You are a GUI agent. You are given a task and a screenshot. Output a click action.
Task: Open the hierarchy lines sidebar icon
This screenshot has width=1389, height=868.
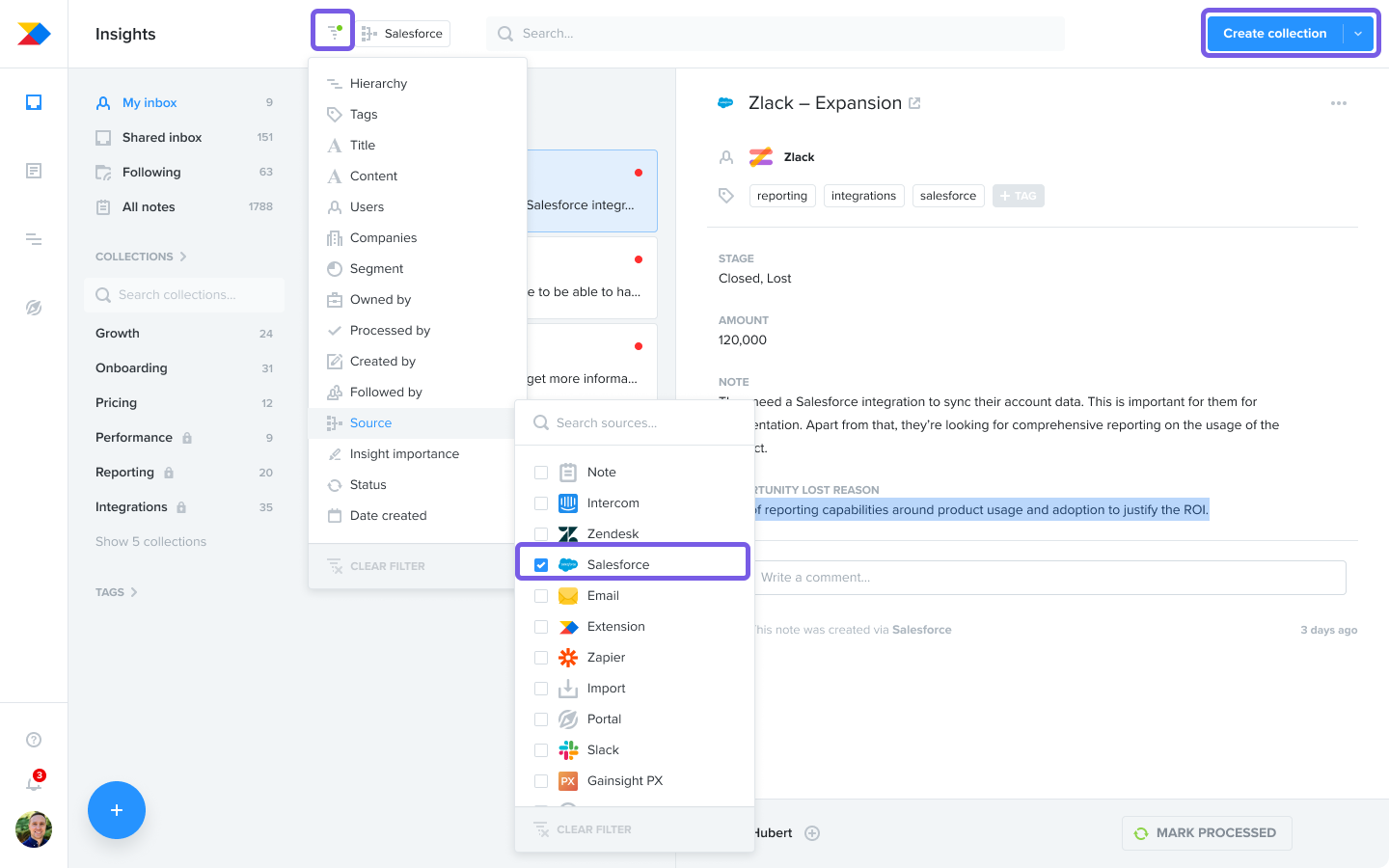(34, 239)
